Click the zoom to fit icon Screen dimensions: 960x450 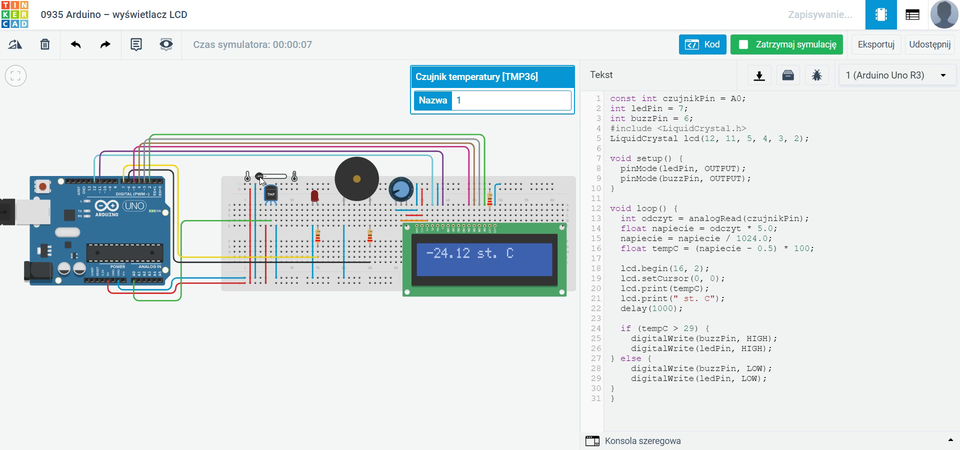tap(15, 75)
